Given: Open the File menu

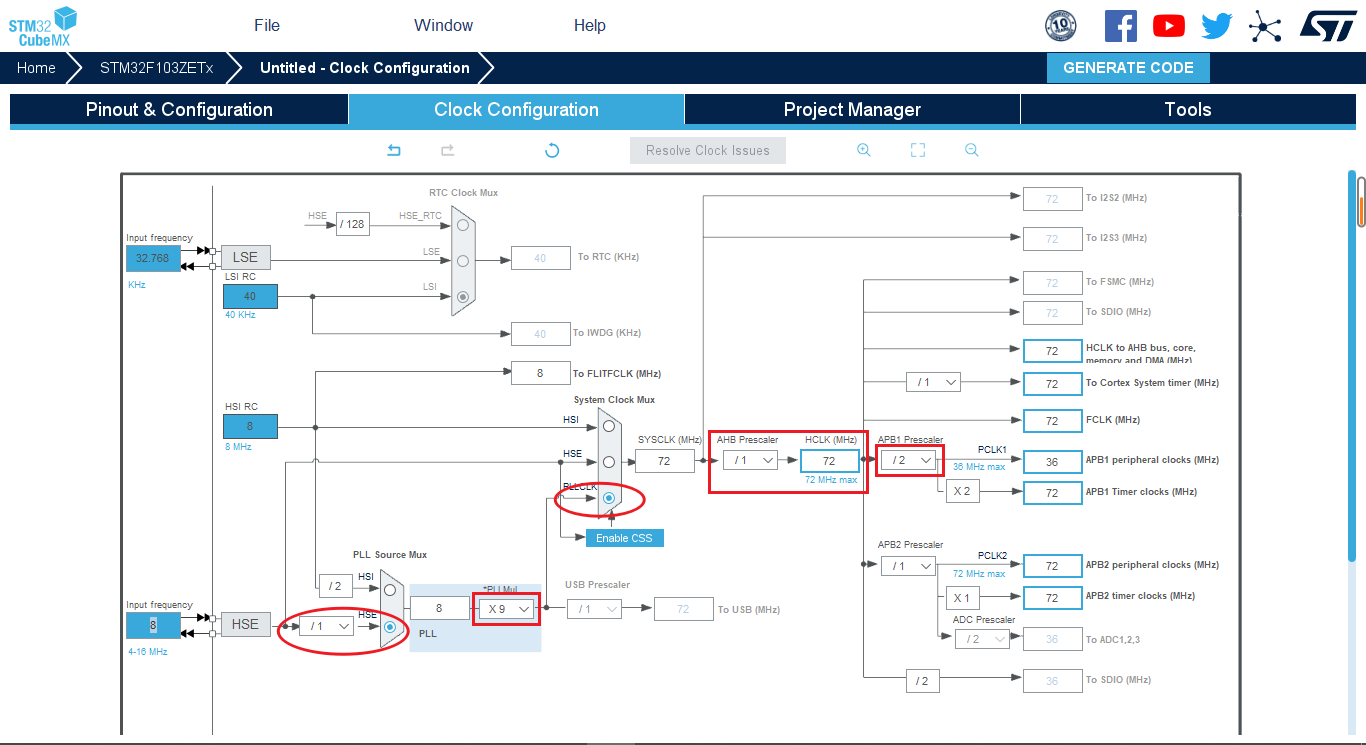Looking at the screenshot, I should pos(267,25).
